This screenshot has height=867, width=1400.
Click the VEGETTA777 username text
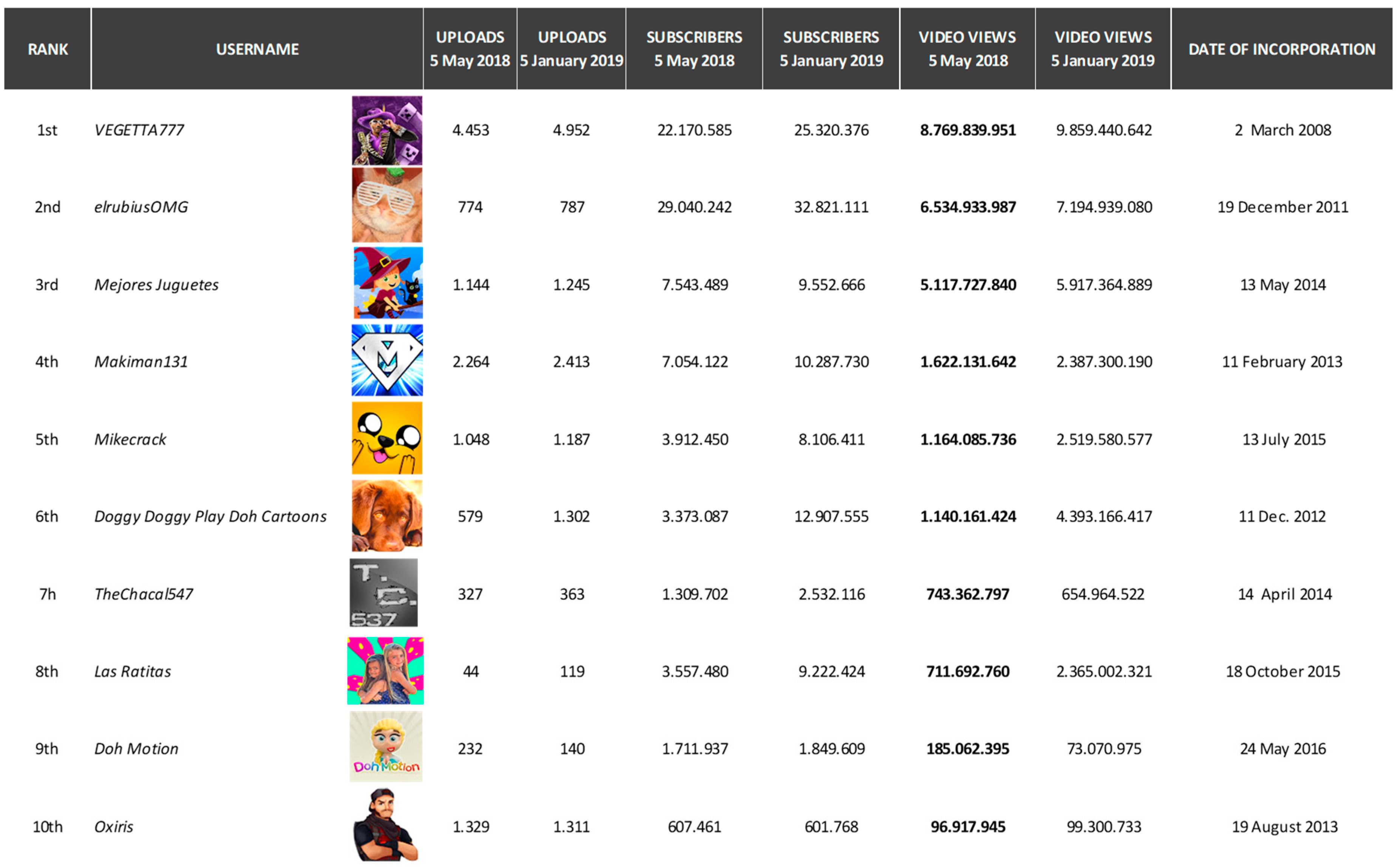pos(139,130)
